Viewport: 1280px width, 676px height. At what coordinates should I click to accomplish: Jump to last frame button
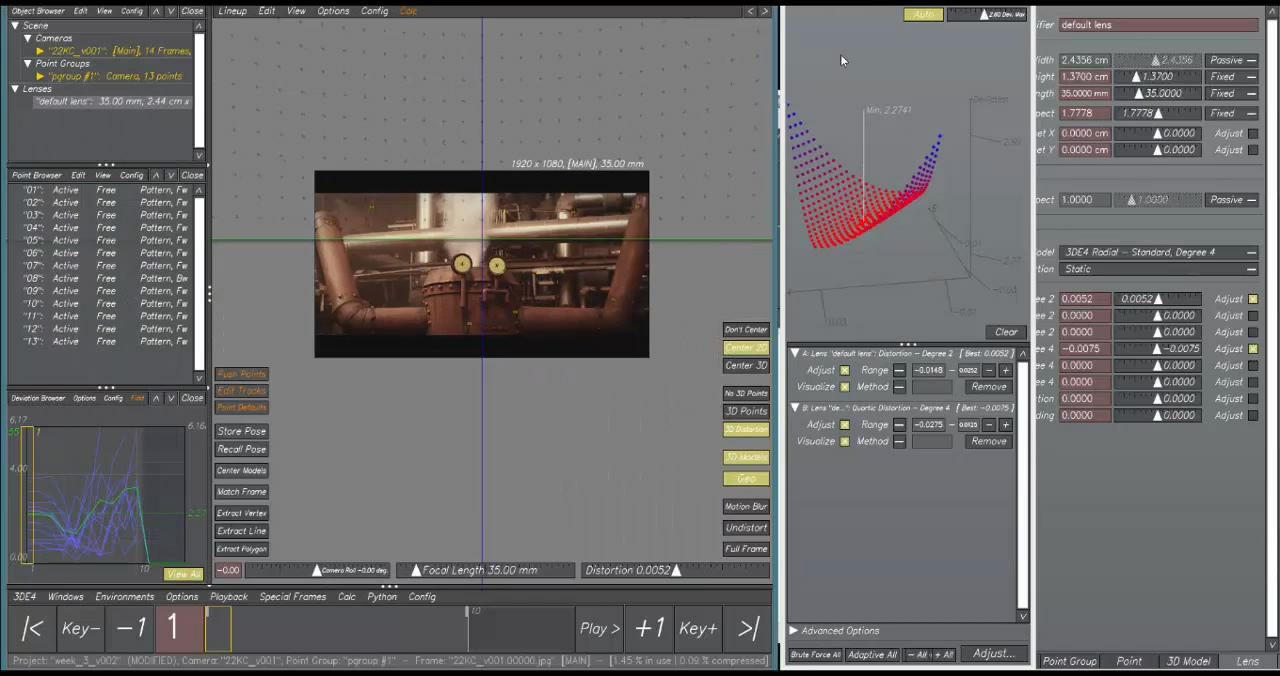click(748, 629)
